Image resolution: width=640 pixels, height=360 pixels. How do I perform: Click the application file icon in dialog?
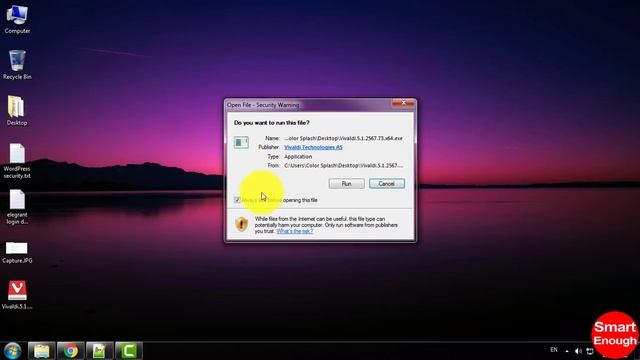click(241, 142)
